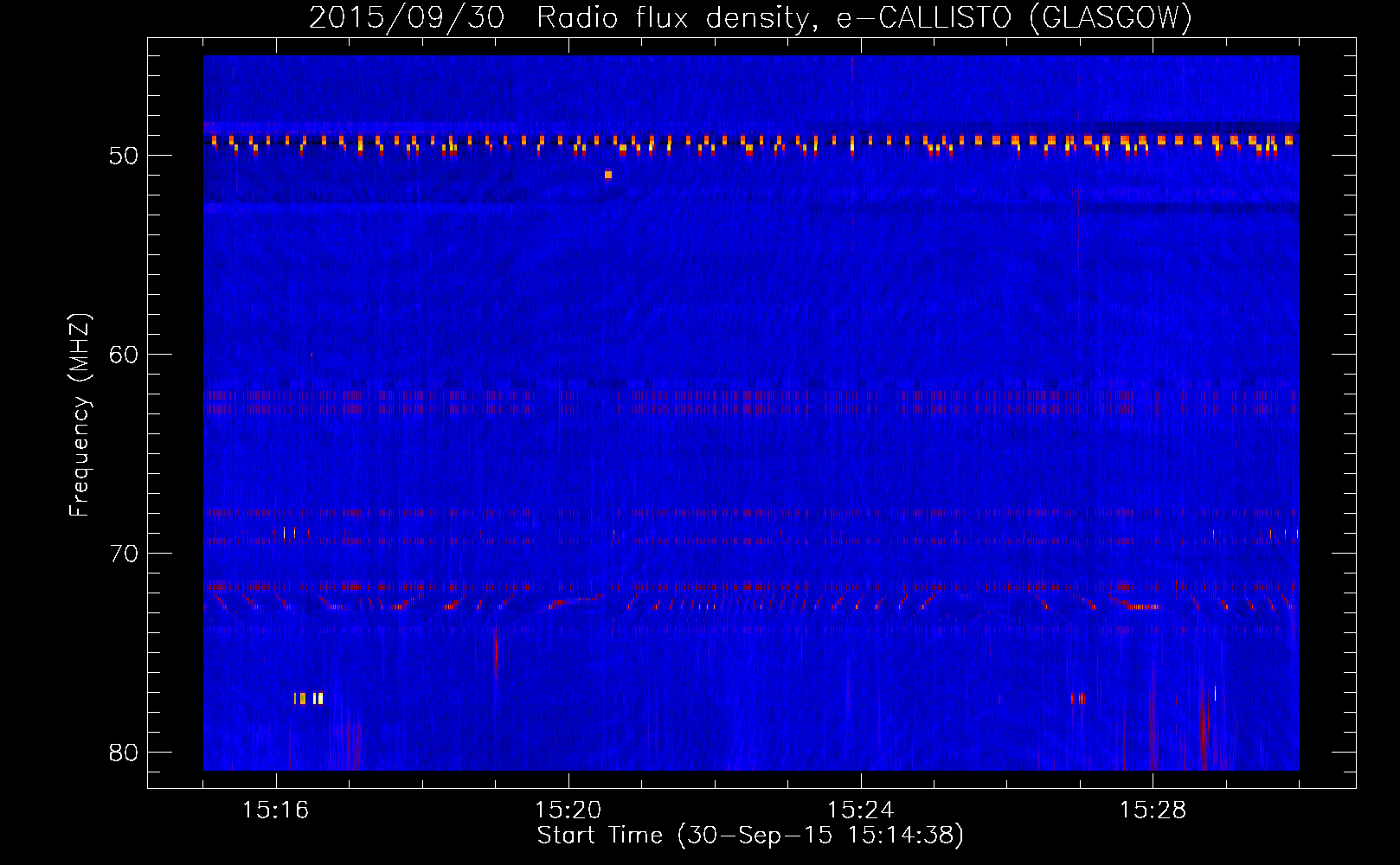Click the plot title mentioning e-CALLISTO (GLASGOW)
The height and width of the screenshot is (865, 1400).
tap(750, 17)
